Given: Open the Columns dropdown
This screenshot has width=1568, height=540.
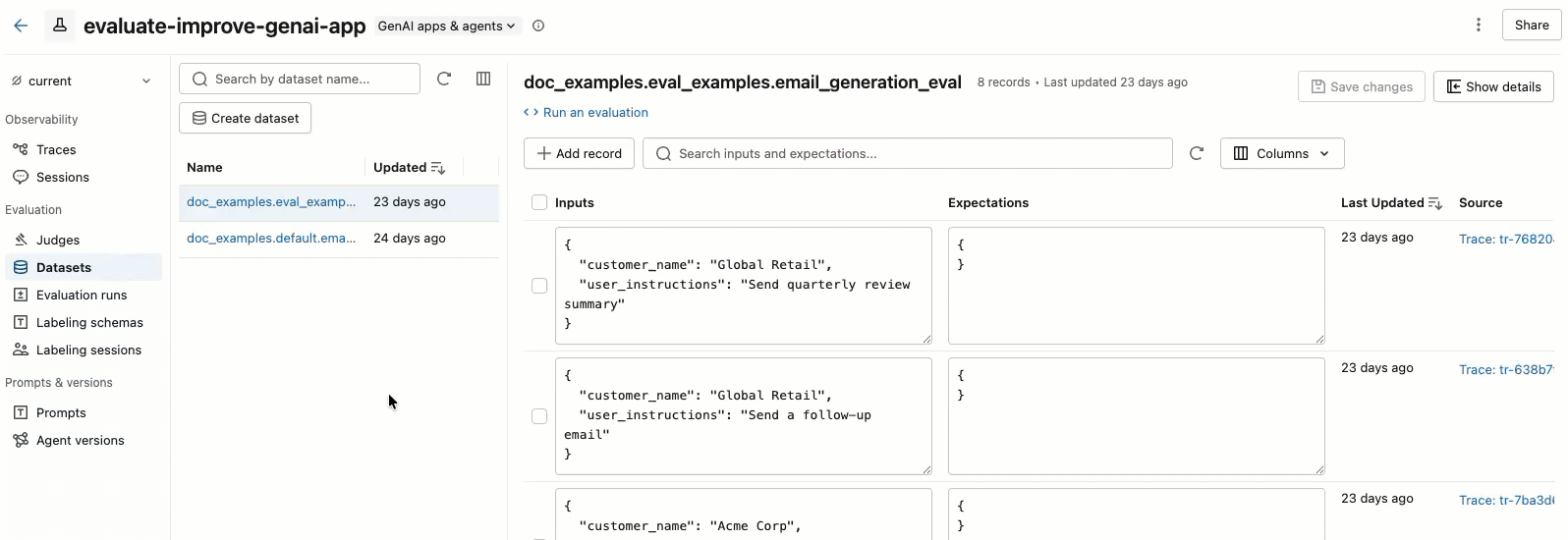Looking at the screenshot, I should (x=1281, y=153).
